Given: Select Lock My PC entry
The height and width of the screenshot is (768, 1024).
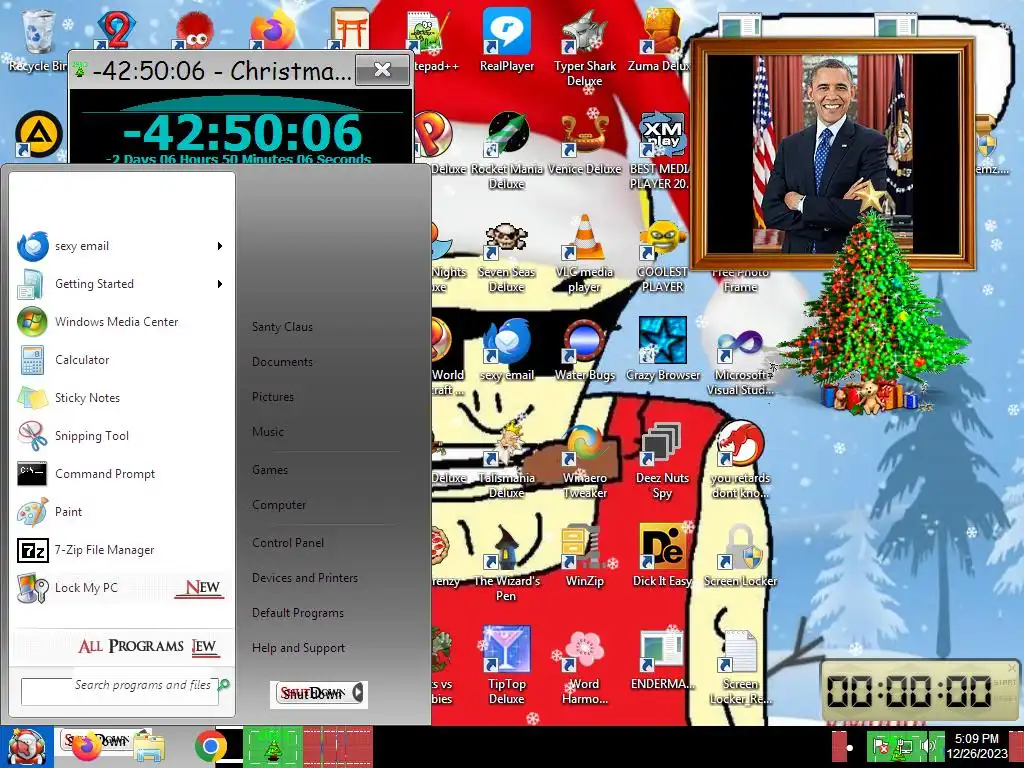Looking at the screenshot, I should [x=121, y=588].
